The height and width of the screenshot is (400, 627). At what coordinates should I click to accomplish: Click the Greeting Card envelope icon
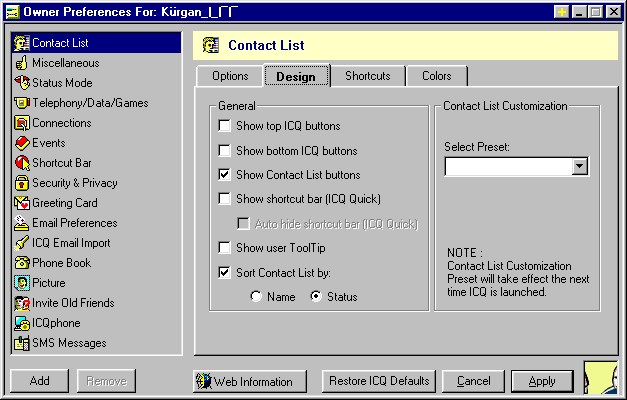point(22,203)
